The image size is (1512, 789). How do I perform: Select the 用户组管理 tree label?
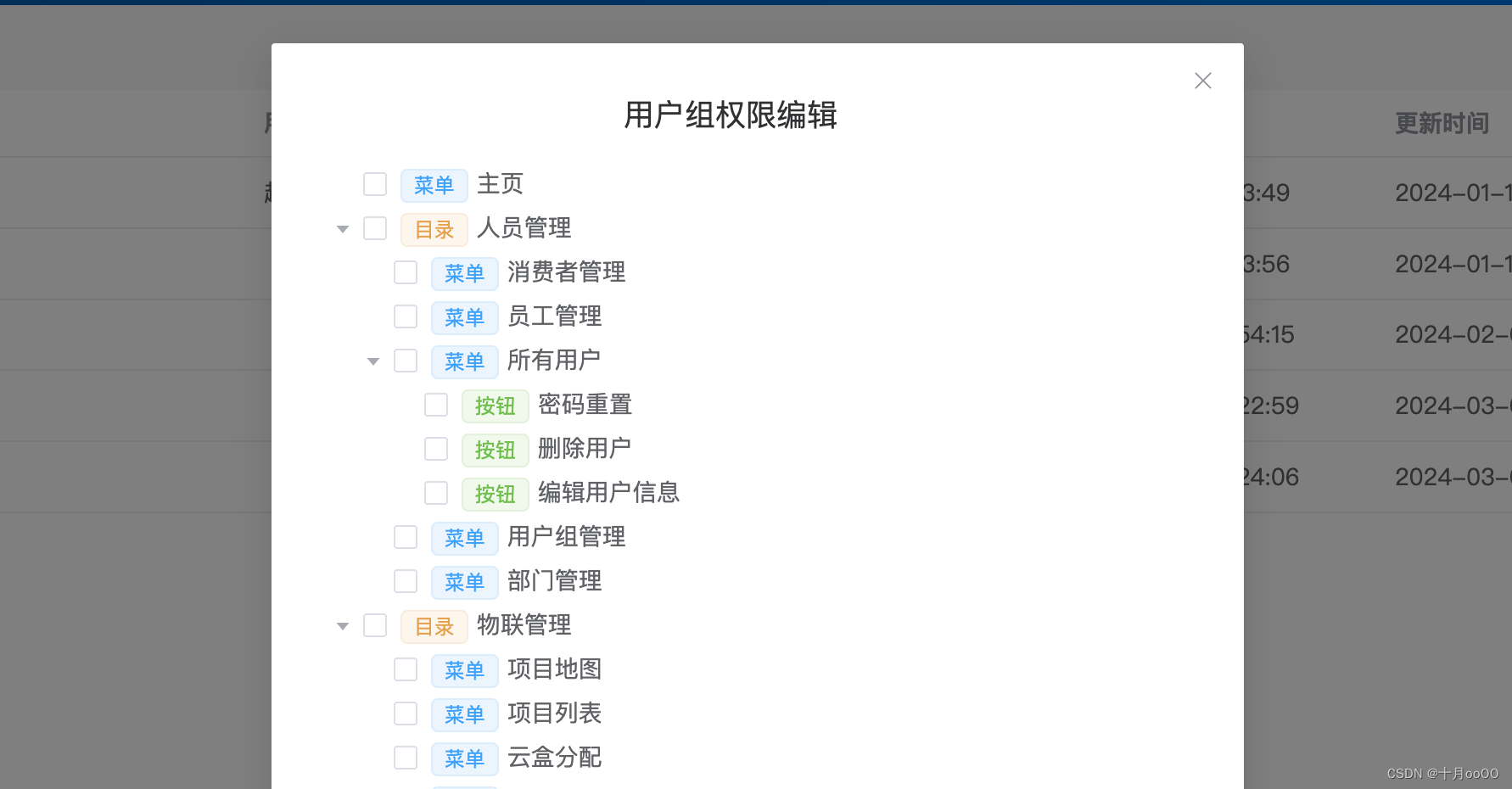pos(567,537)
